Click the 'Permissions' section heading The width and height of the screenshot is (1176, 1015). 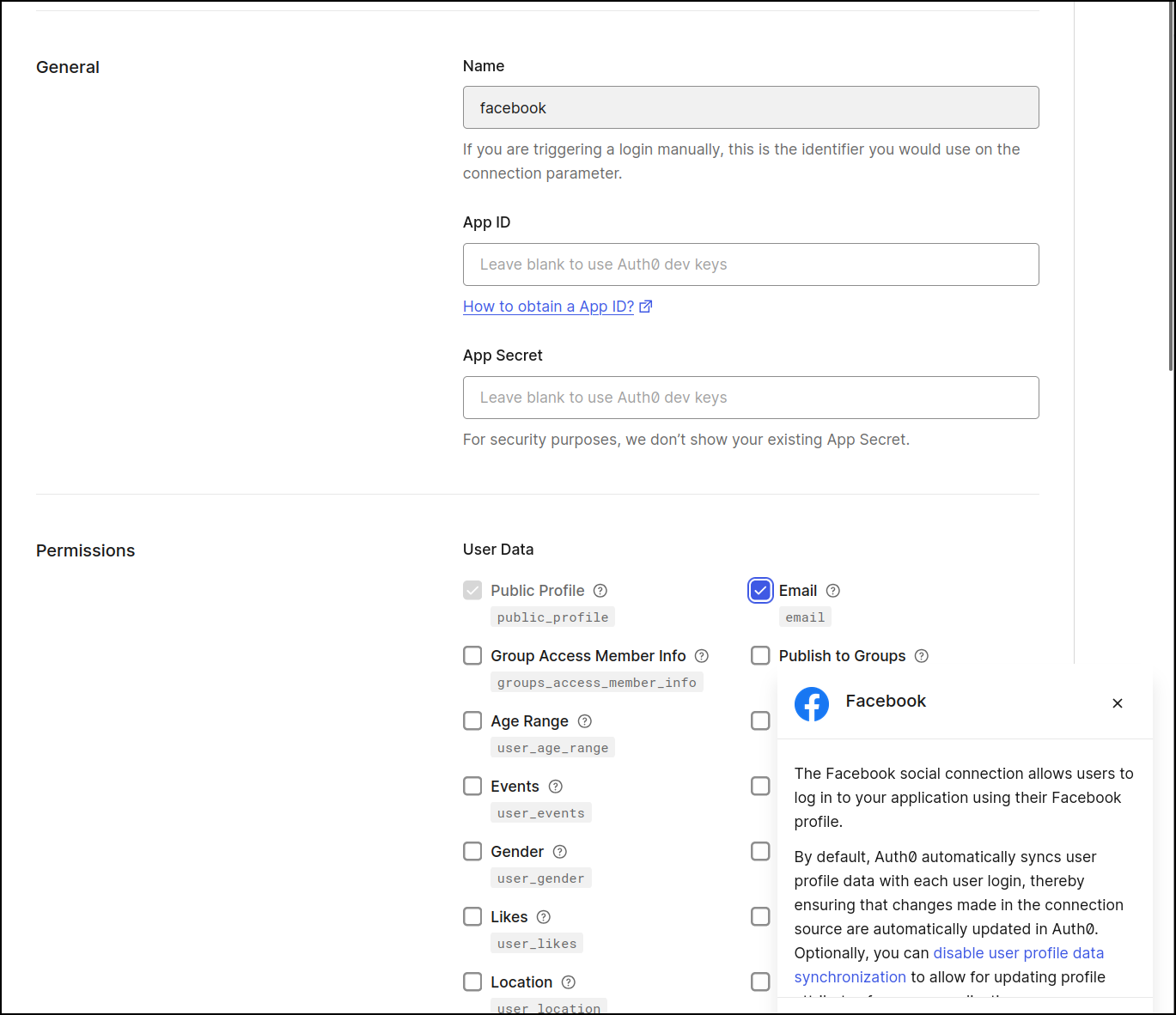pyautogui.click(x=86, y=550)
